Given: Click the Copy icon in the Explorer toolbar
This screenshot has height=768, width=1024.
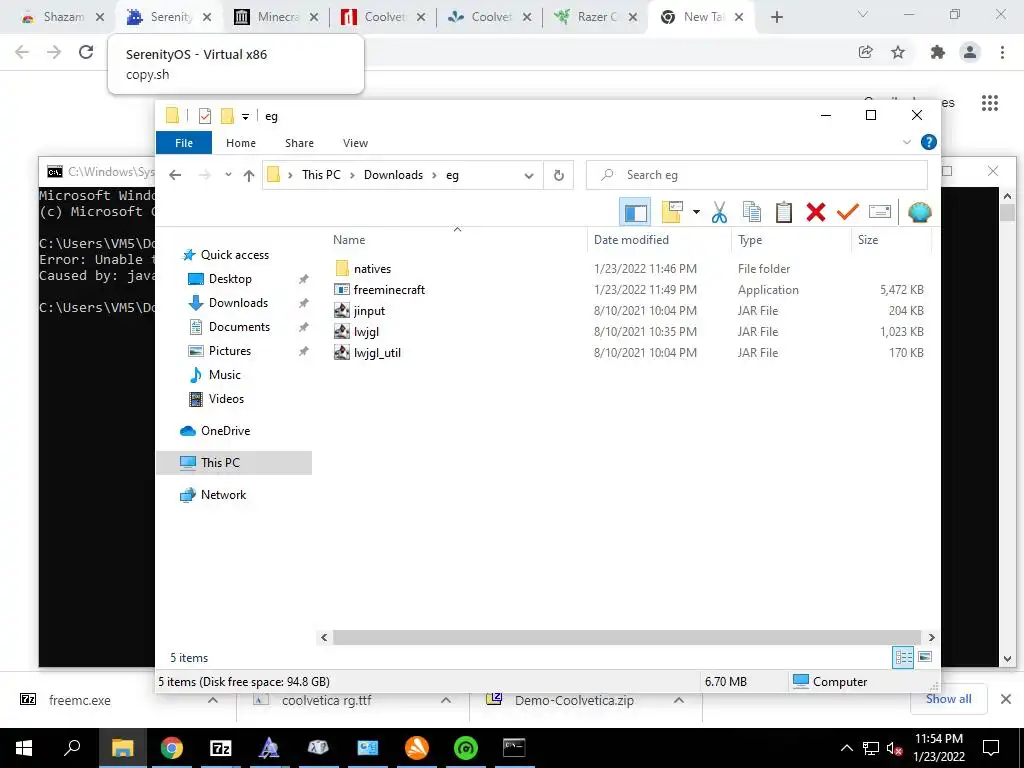Looking at the screenshot, I should [x=752, y=212].
